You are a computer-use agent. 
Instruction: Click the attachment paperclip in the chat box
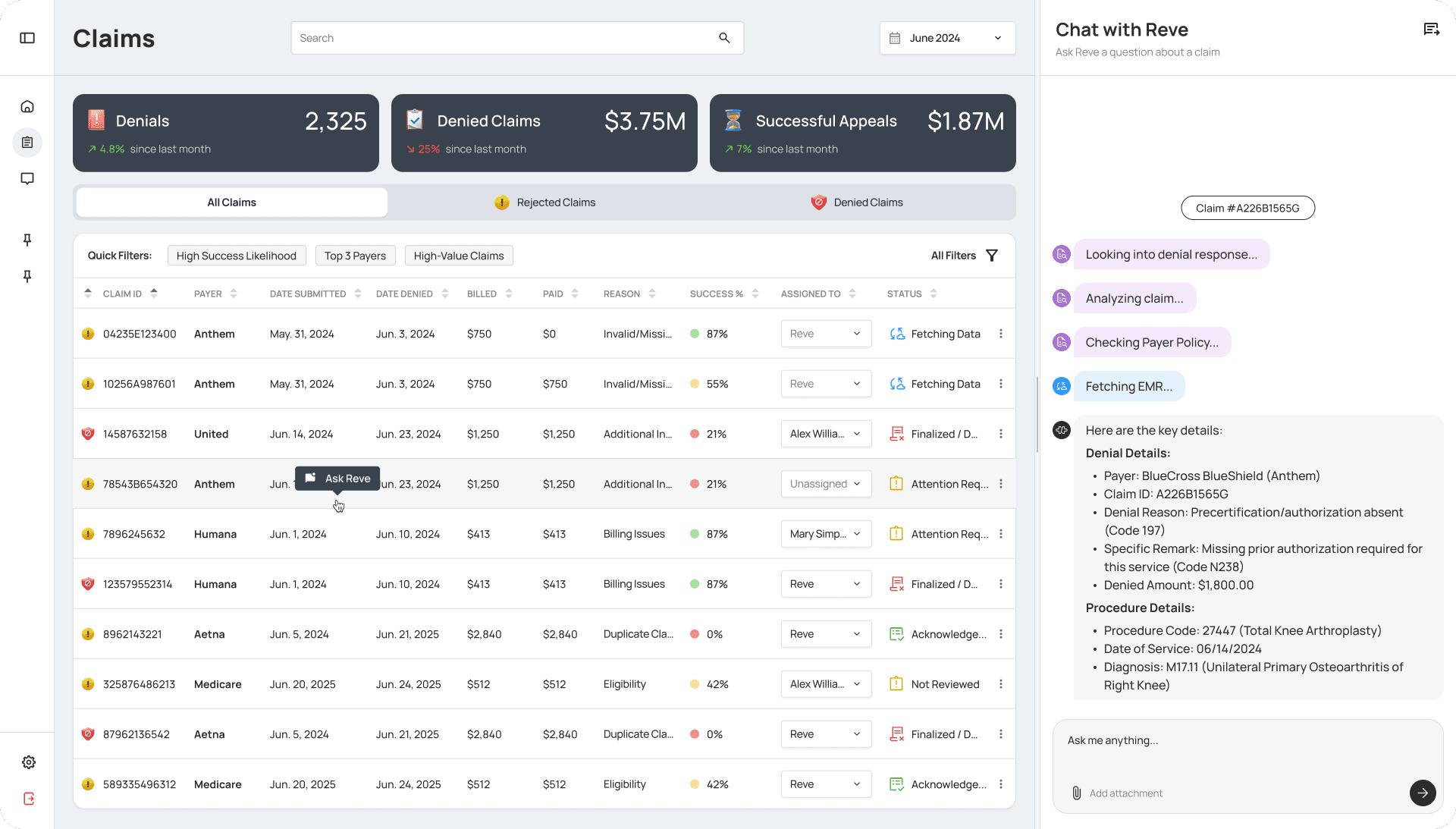pos(1077,793)
